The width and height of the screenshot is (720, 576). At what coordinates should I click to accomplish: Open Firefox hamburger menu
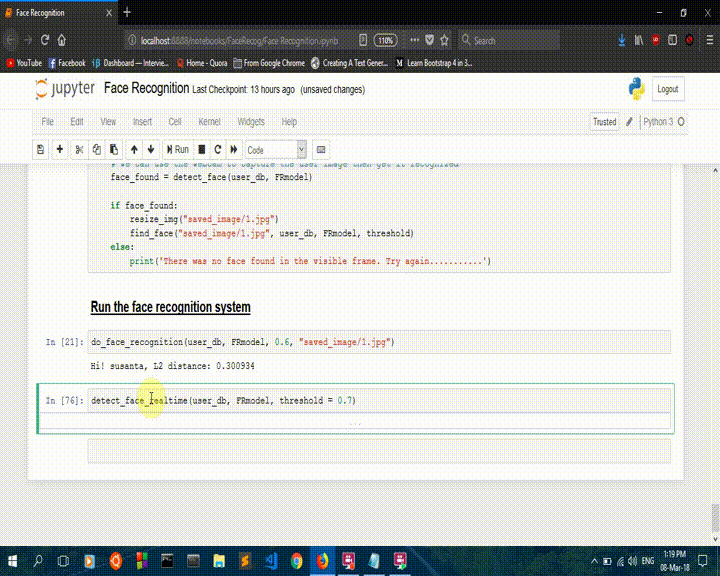[709, 40]
